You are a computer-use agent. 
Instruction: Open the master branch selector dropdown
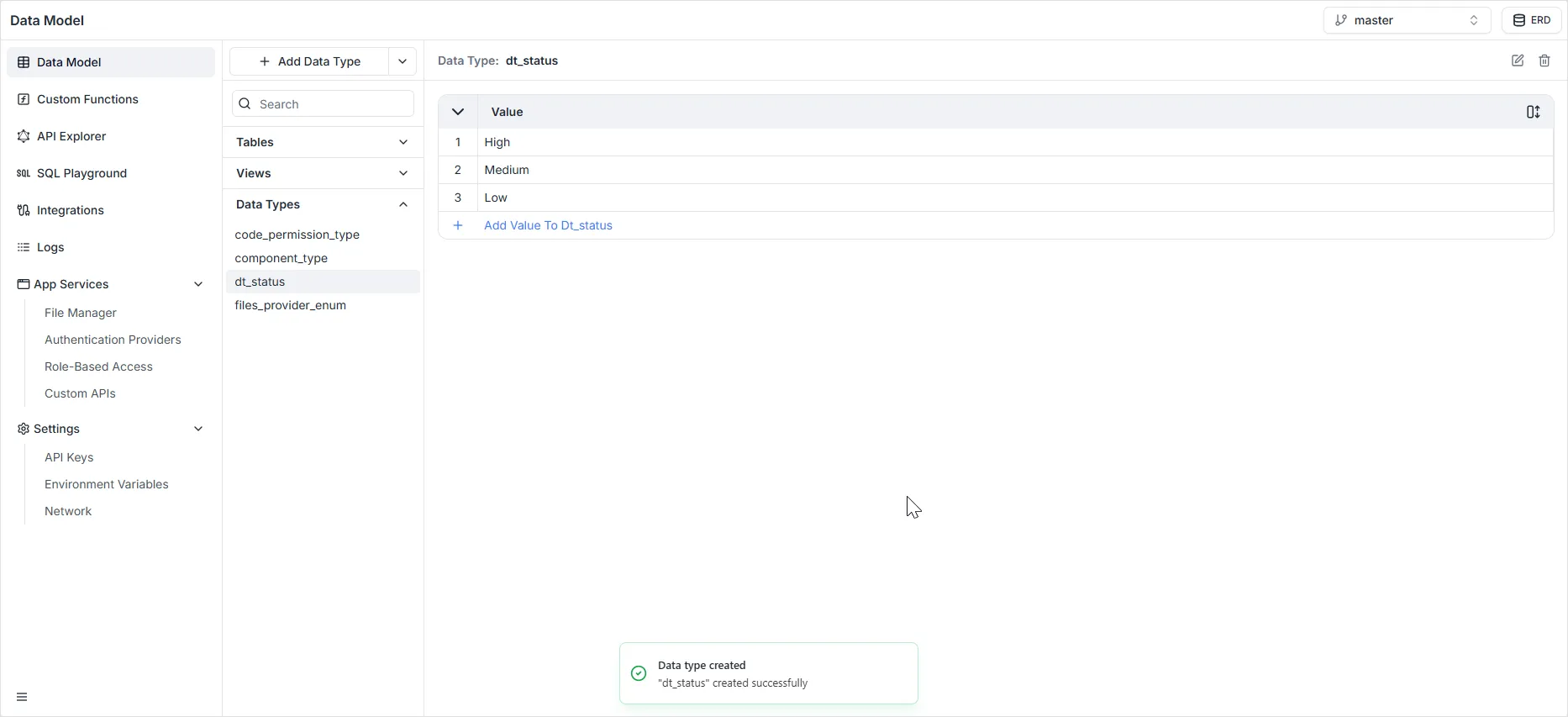click(x=1407, y=20)
